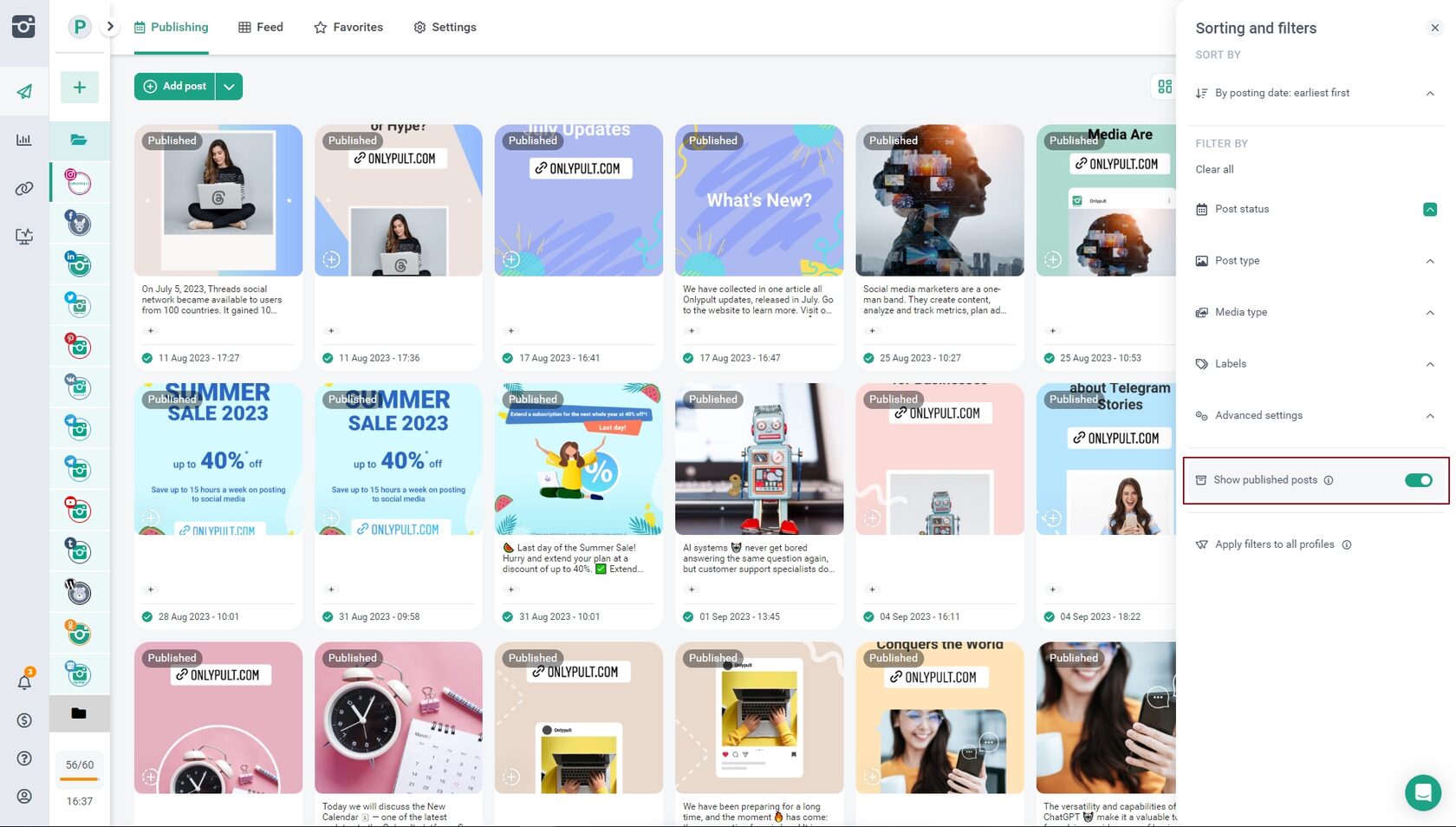The height and width of the screenshot is (827, 1456).
Task: Select the WordPress profile account
Action: point(79,592)
